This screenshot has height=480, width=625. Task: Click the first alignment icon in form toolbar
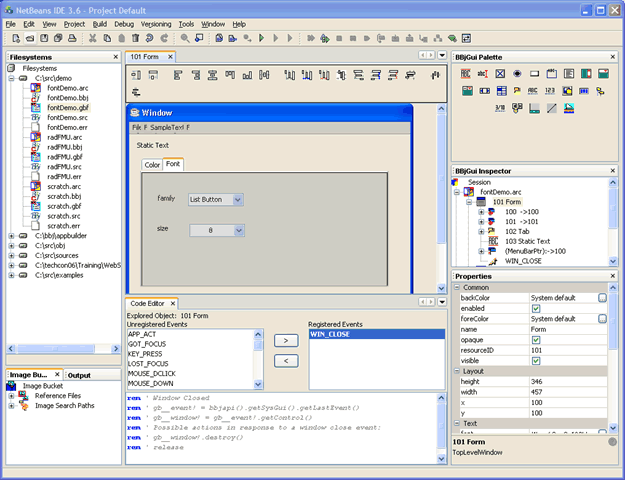136,75
